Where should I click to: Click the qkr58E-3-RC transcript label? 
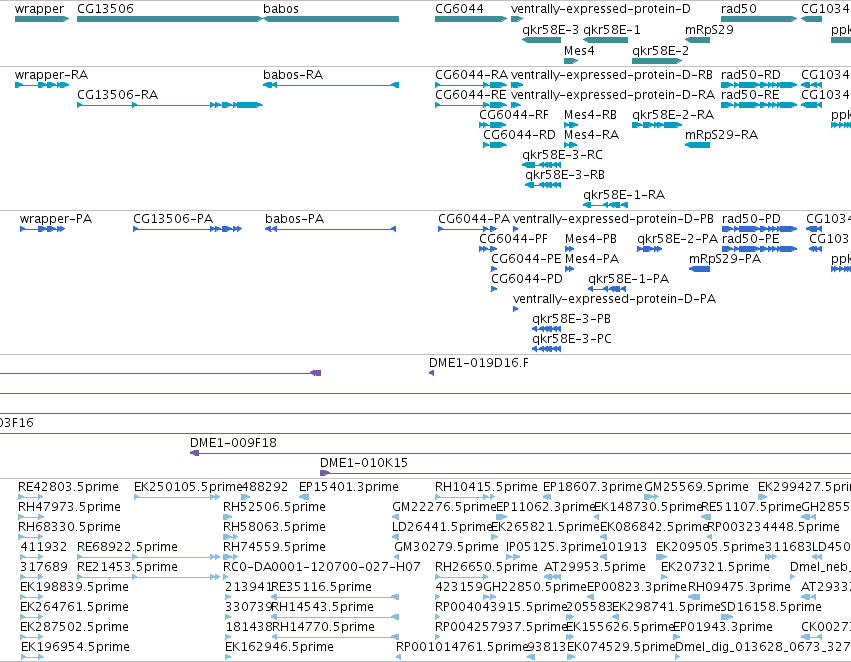tap(562, 155)
